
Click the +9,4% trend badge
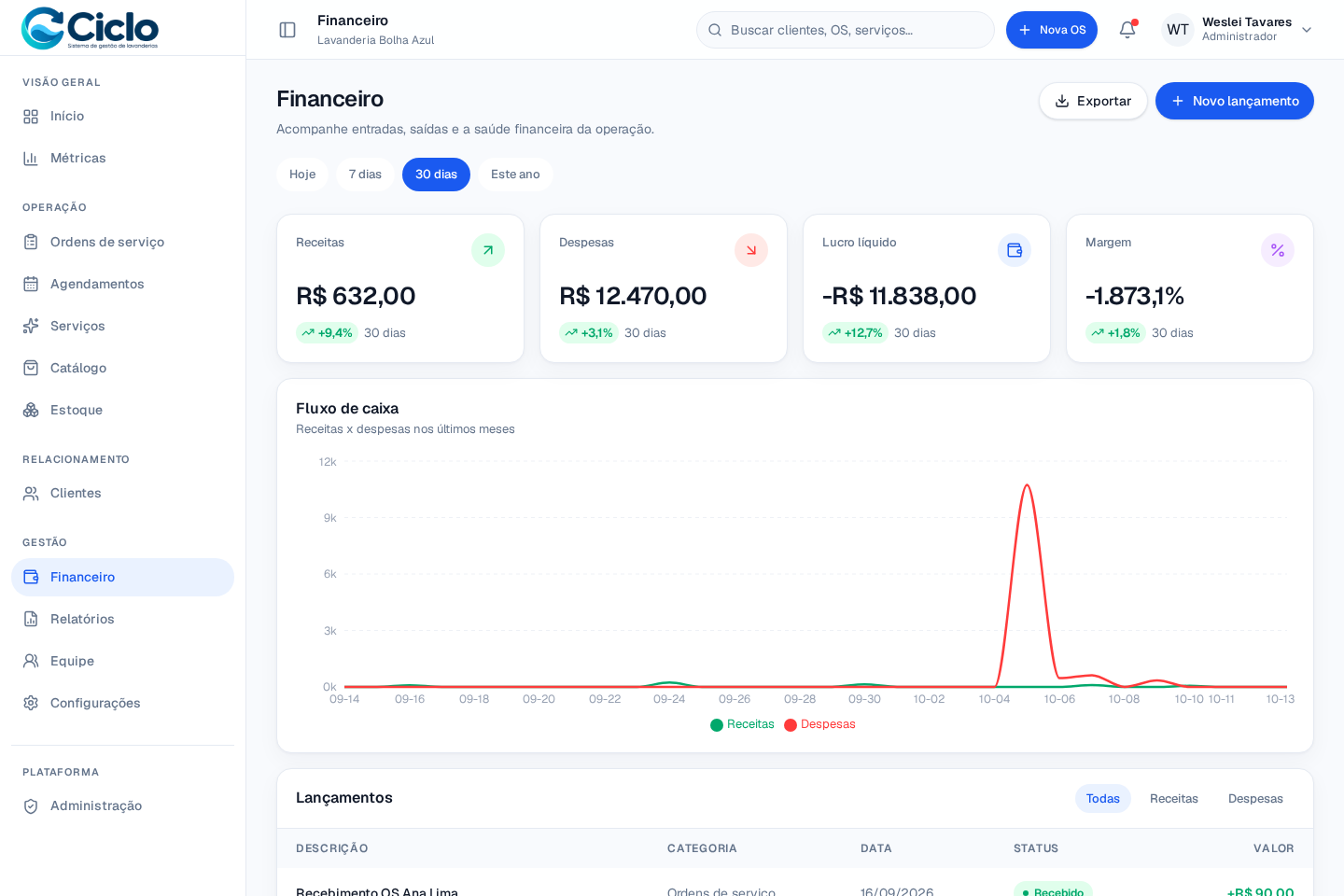pyautogui.click(x=327, y=333)
